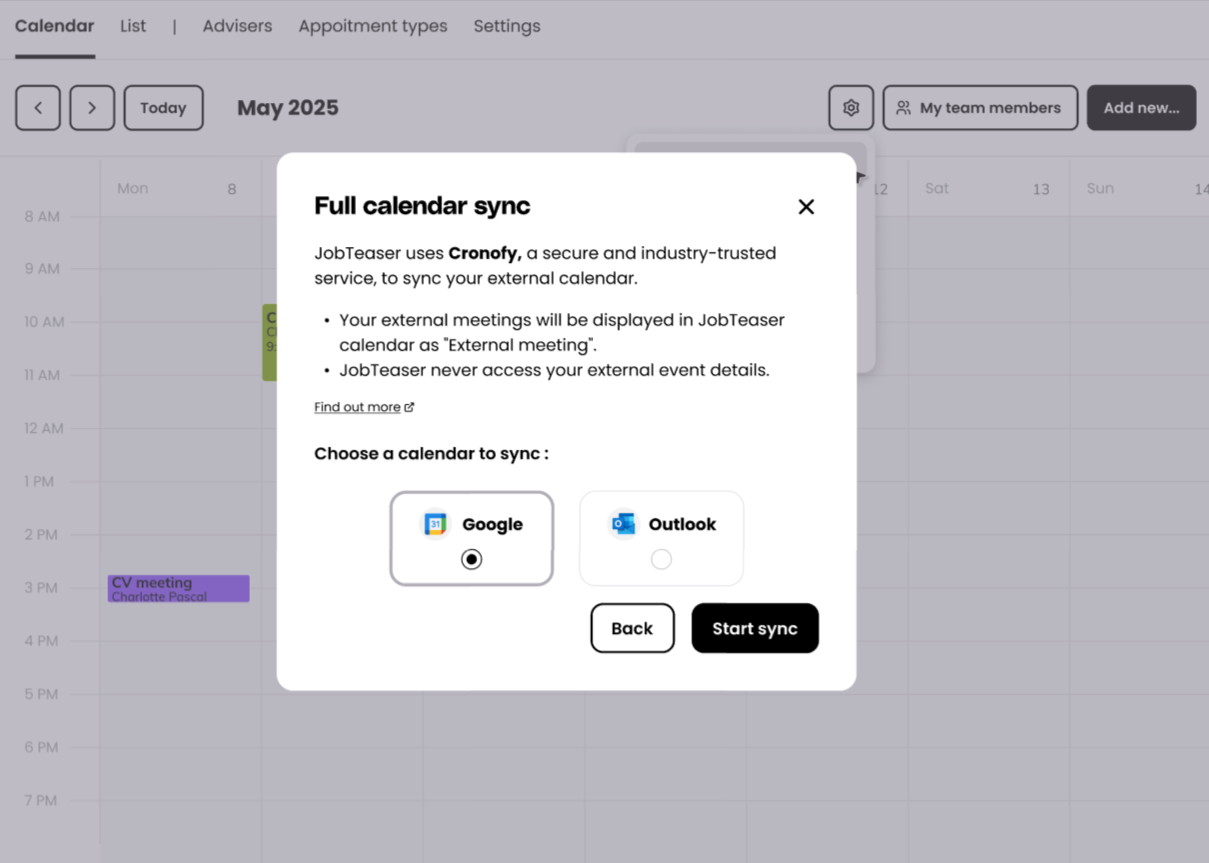Select the Google calendar radio button
This screenshot has height=863, width=1209.
click(471, 560)
